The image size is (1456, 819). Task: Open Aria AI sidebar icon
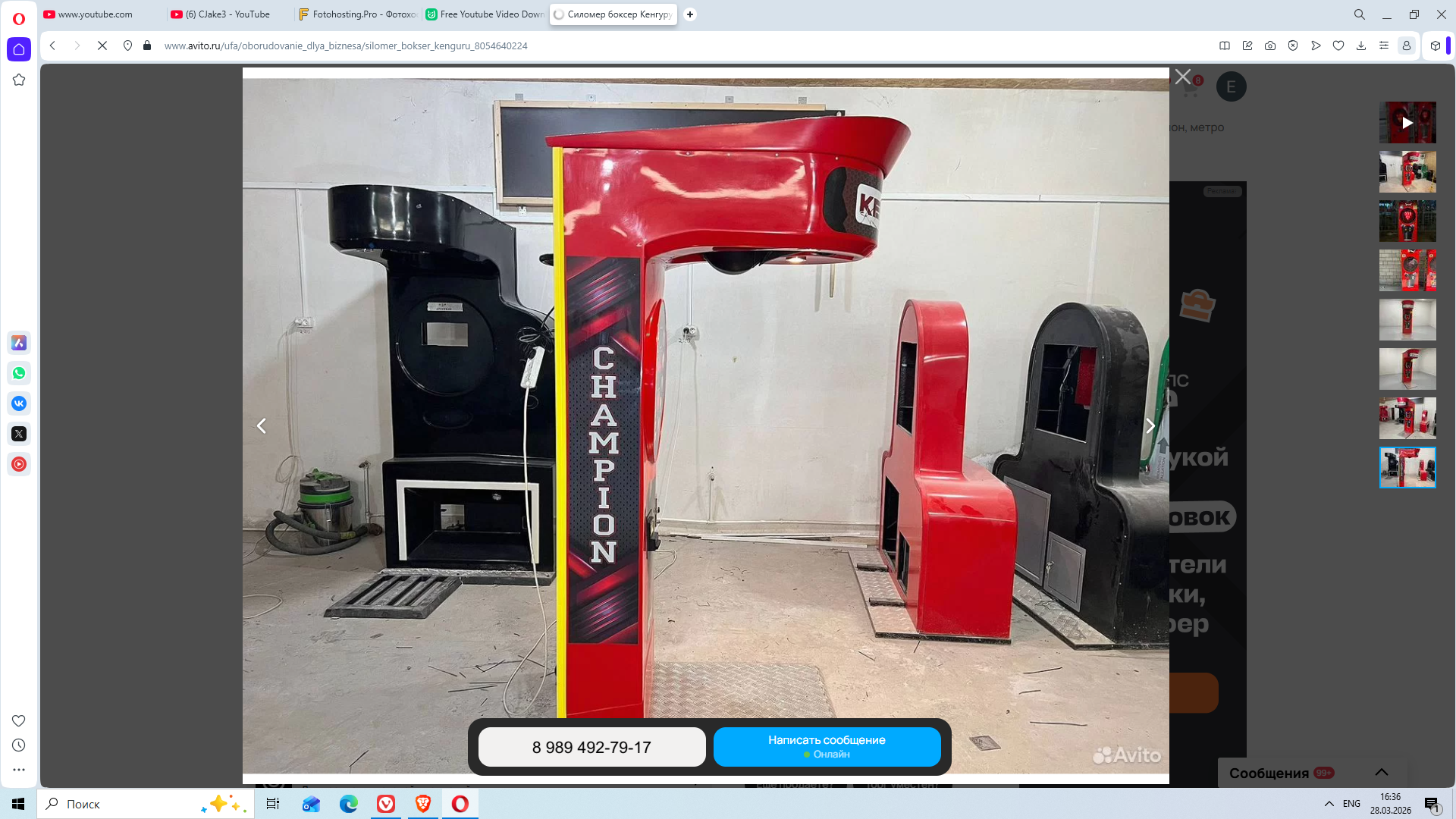(x=19, y=343)
